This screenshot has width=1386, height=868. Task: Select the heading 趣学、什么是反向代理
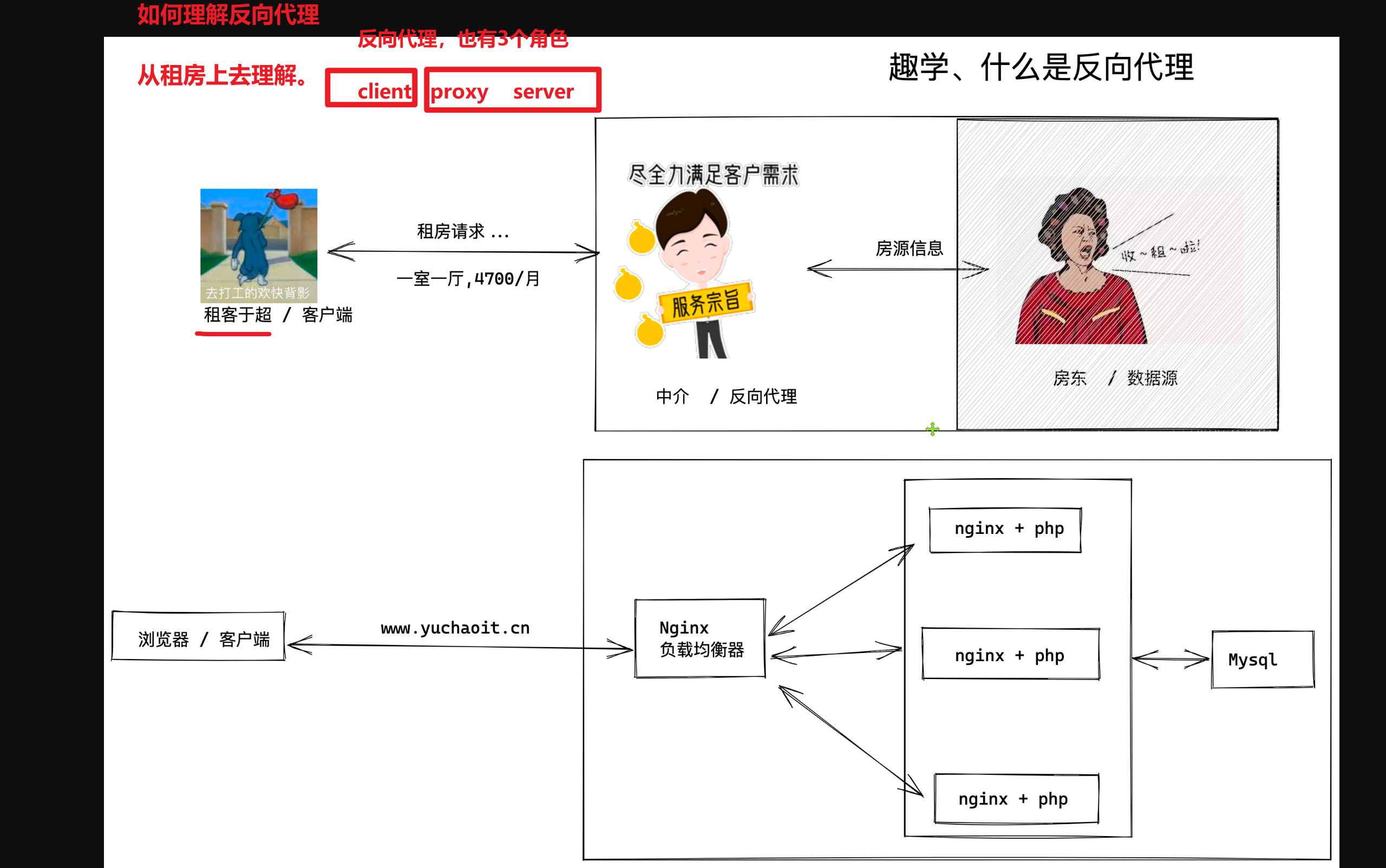point(1041,67)
